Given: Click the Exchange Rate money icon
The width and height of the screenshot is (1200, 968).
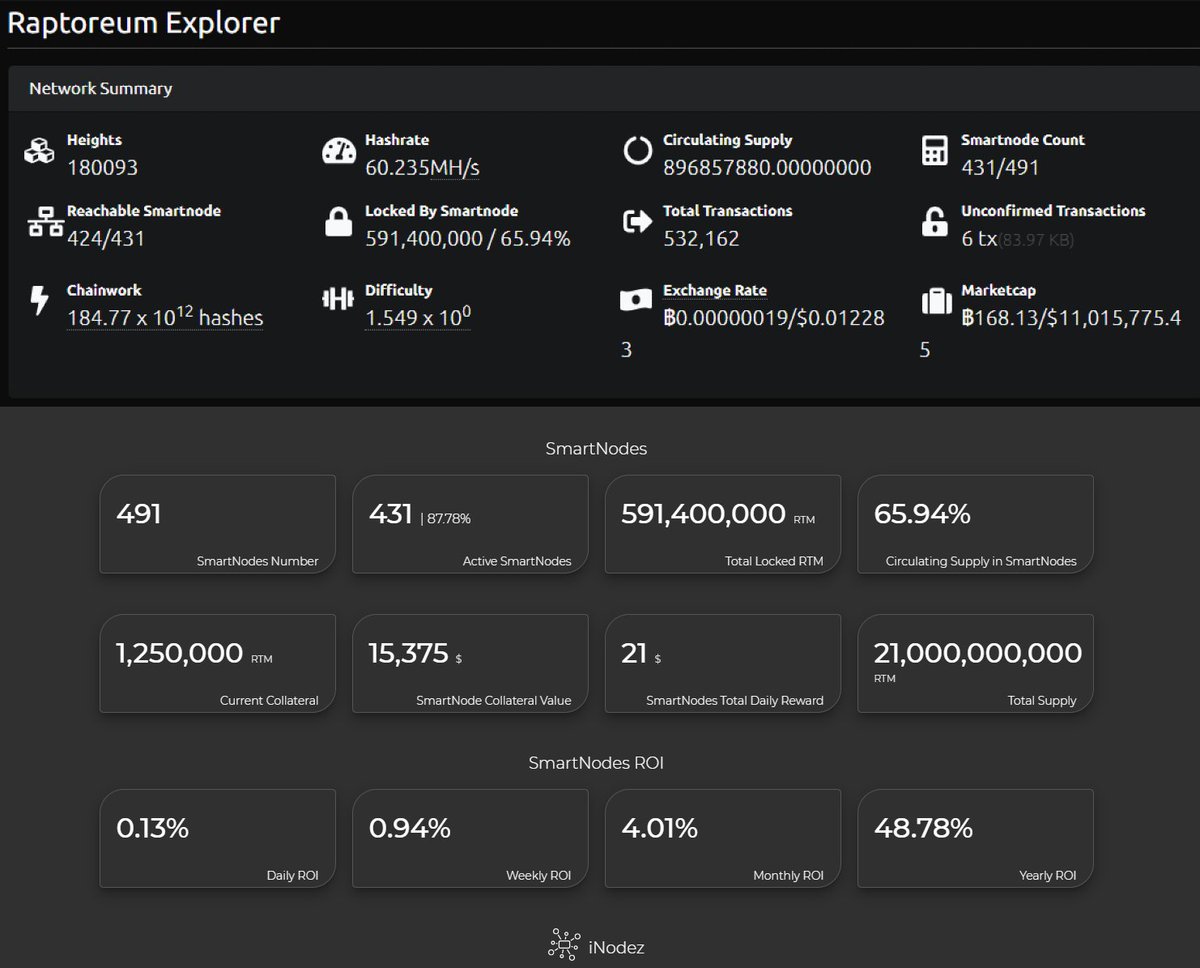Looking at the screenshot, I should (637, 300).
